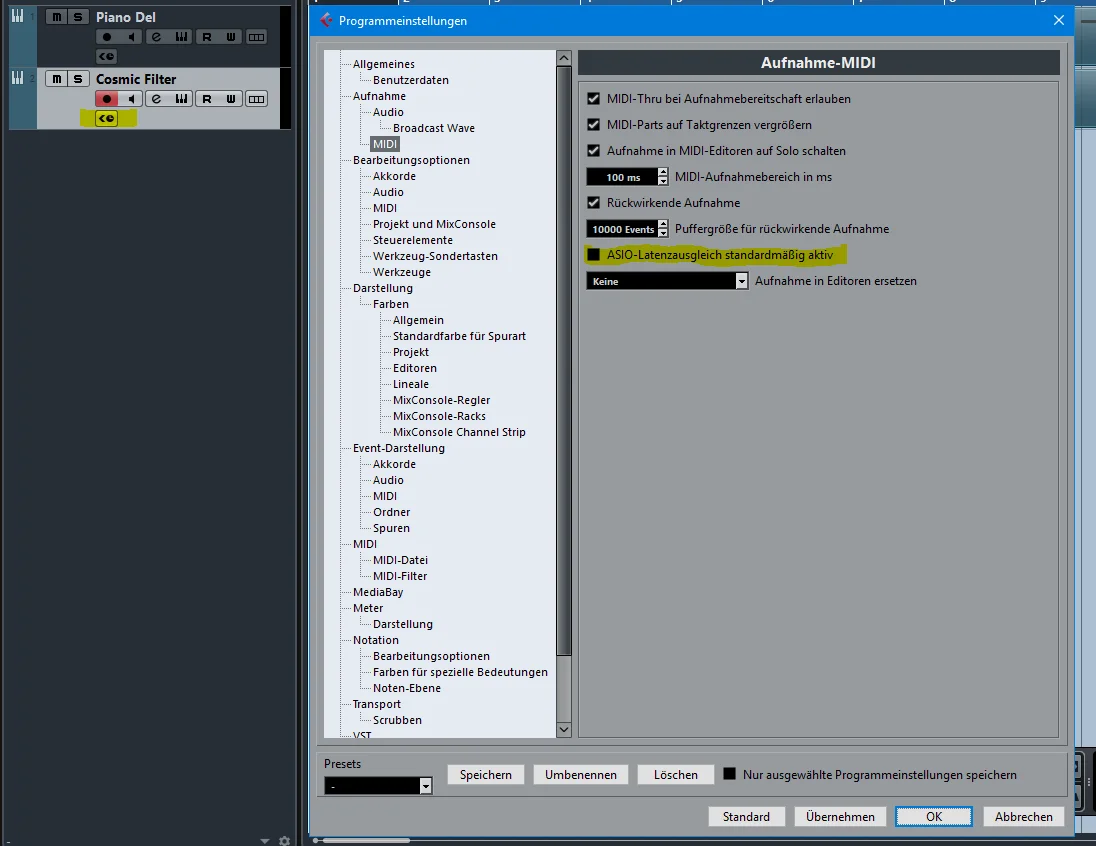Open the MediaBay settings page
Image resolution: width=1096 pixels, height=846 pixels.
(377, 592)
